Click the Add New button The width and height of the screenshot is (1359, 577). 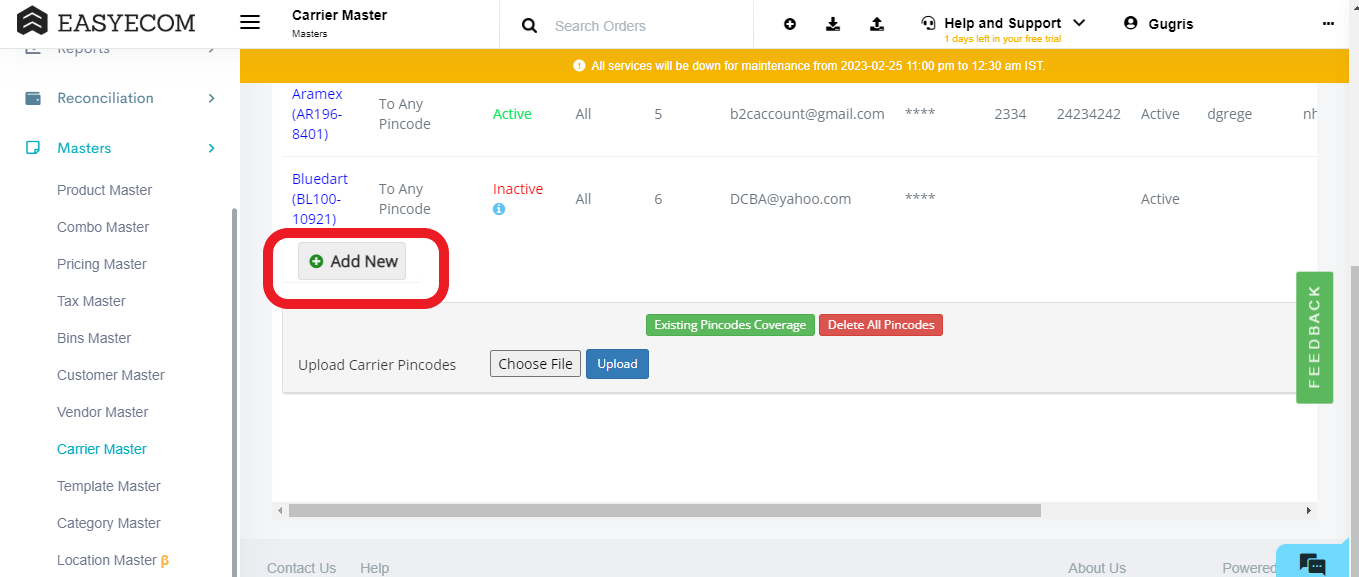click(x=352, y=261)
